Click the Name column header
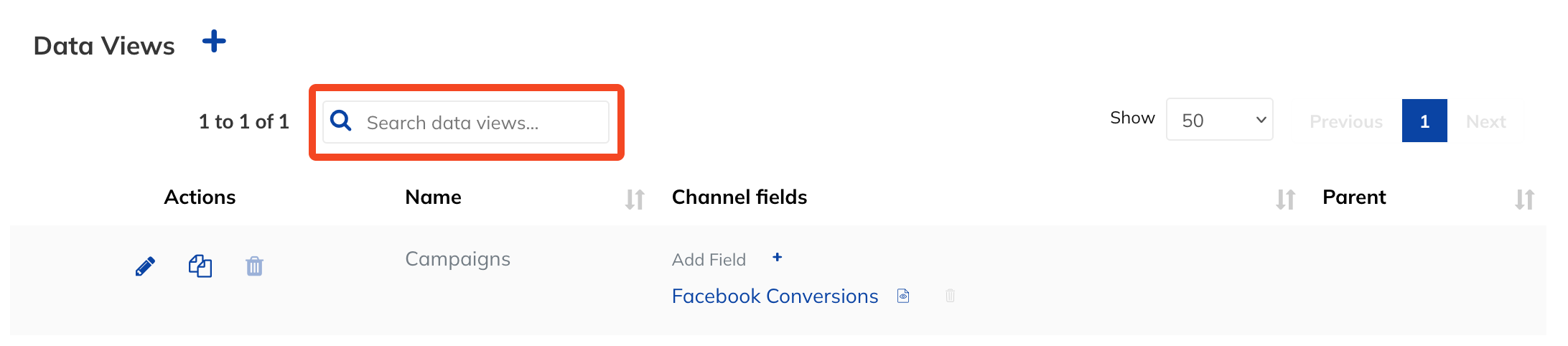This screenshot has height=346, width=1568. [x=433, y=197]
